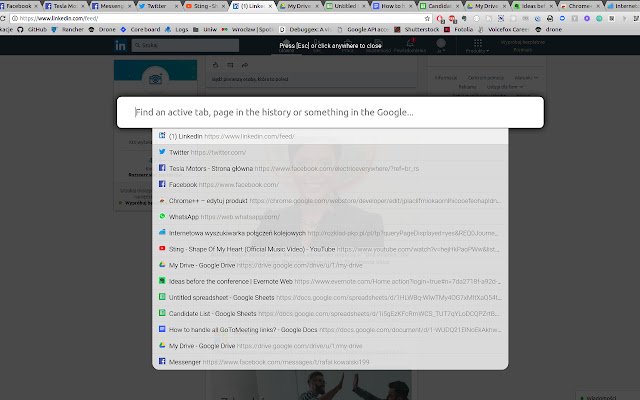640x400 pixels.
Task: Pick 'Internetowa wyszukiwarka połączeń kolejowych' in the list
Action: (x=330, y=233)
